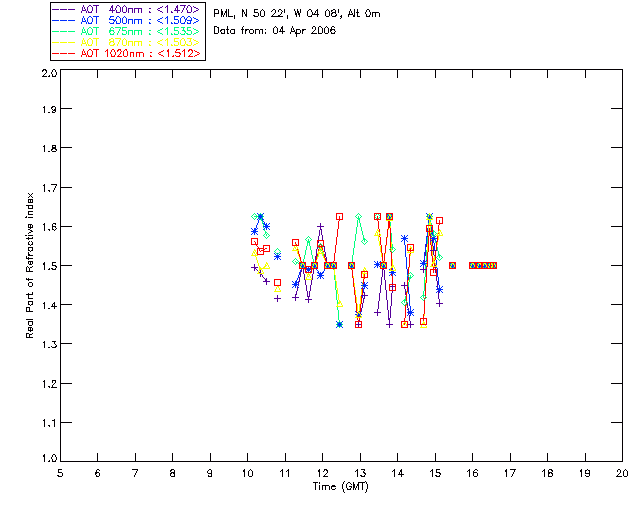Click the 'Data from: 04 Apr 2006' text
This screenshot has height=512, width=640.
(274, 30)
